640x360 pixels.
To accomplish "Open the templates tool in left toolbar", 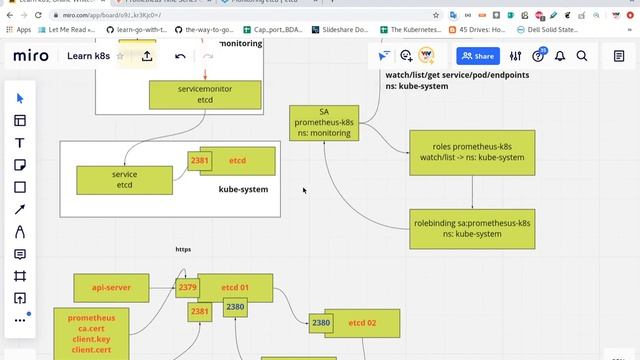I will (20, 121).
